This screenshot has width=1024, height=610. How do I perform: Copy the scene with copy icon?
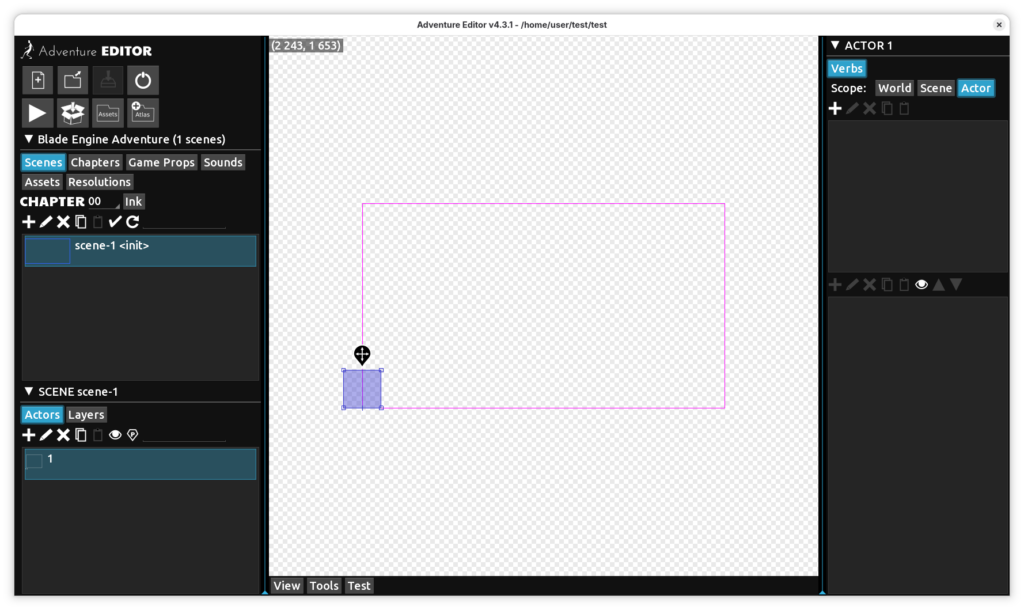coord(80,222)
